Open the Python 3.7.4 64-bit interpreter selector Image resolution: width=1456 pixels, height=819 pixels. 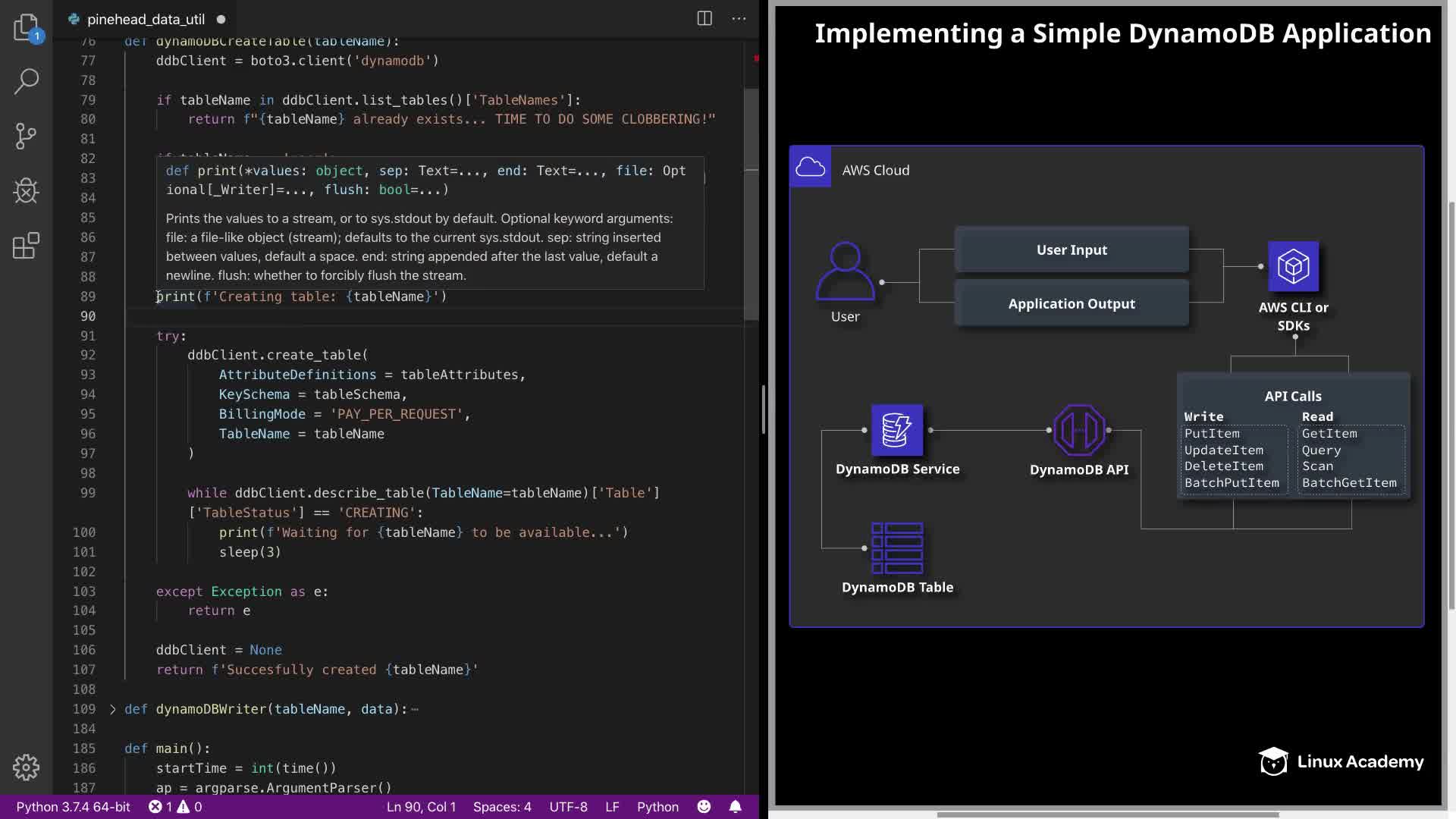coord(74,807)
